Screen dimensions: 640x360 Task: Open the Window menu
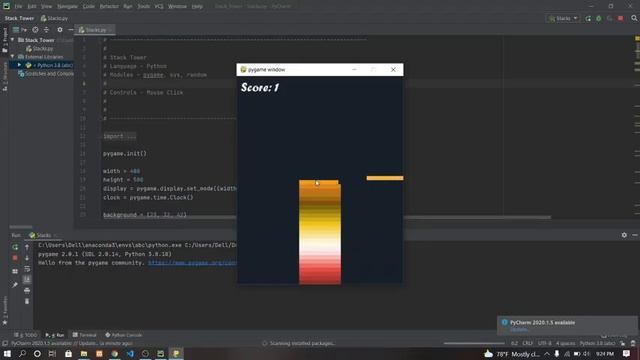pyautogui.click(x=177, y=7)
